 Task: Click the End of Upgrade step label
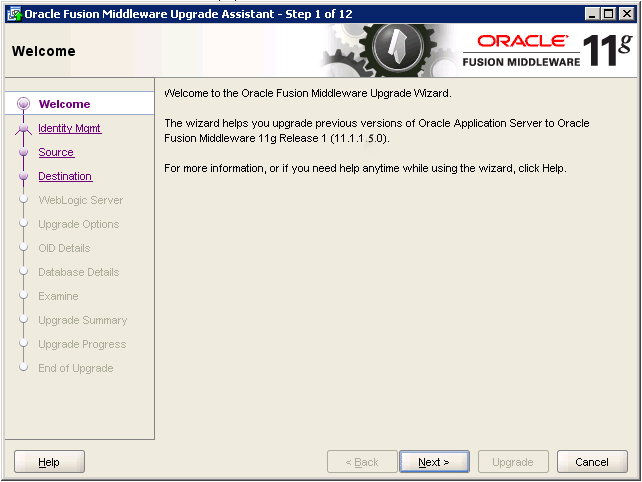click(76, 368)
